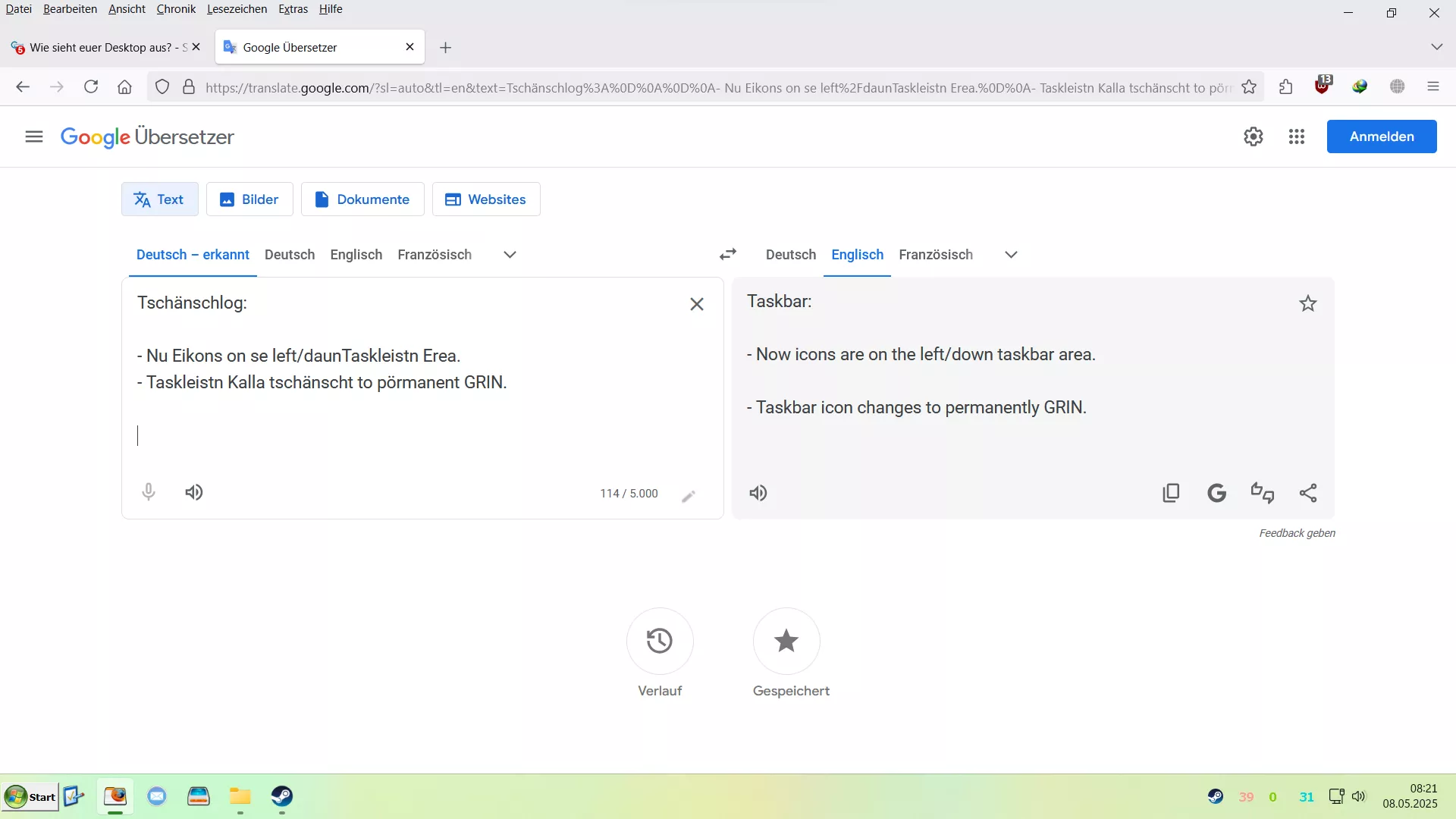Open the Lesezeichen menu
This screenshot has width=1456, height=819.
[x=237, y=9]
